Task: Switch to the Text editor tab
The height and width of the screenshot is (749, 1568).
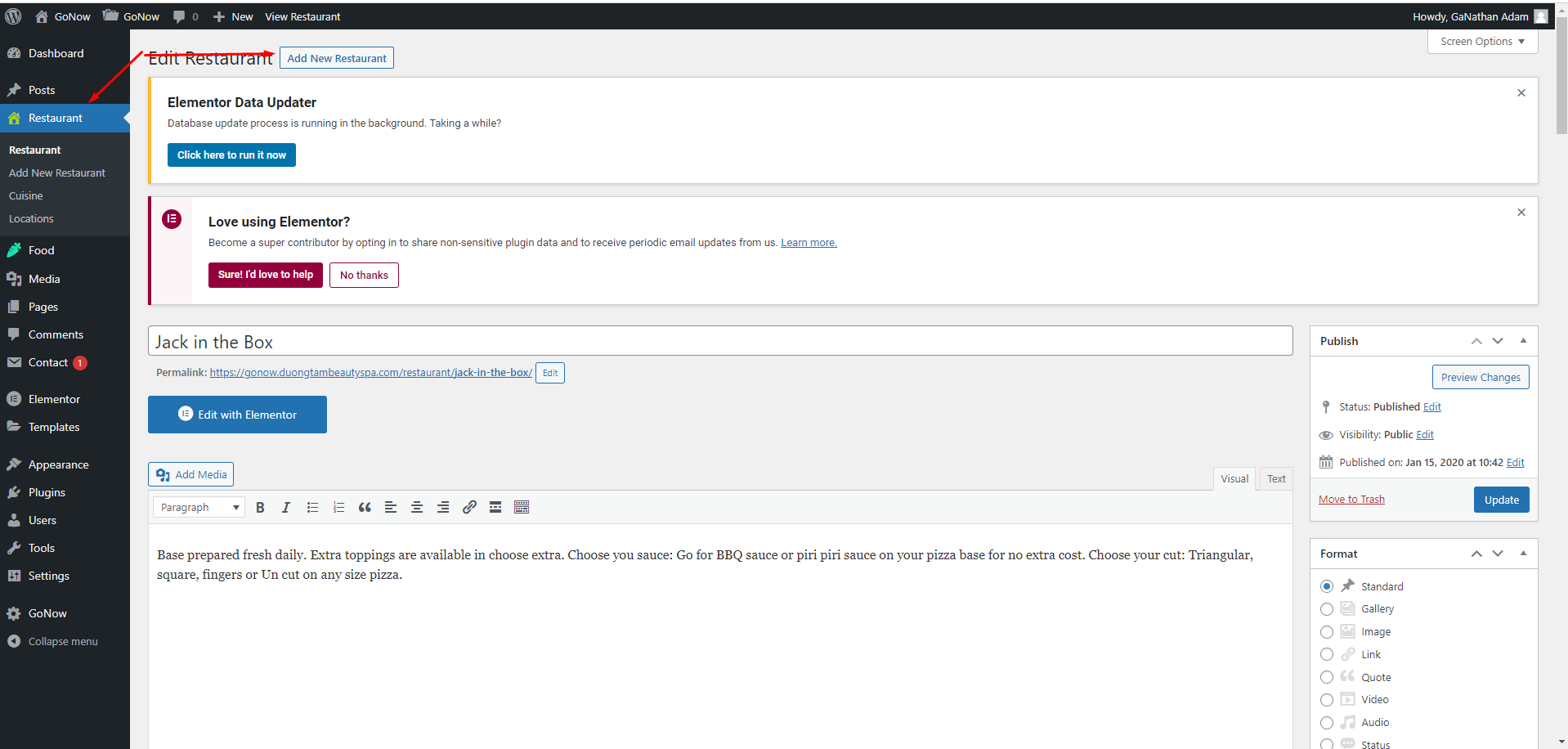Action: (1276, 479)
